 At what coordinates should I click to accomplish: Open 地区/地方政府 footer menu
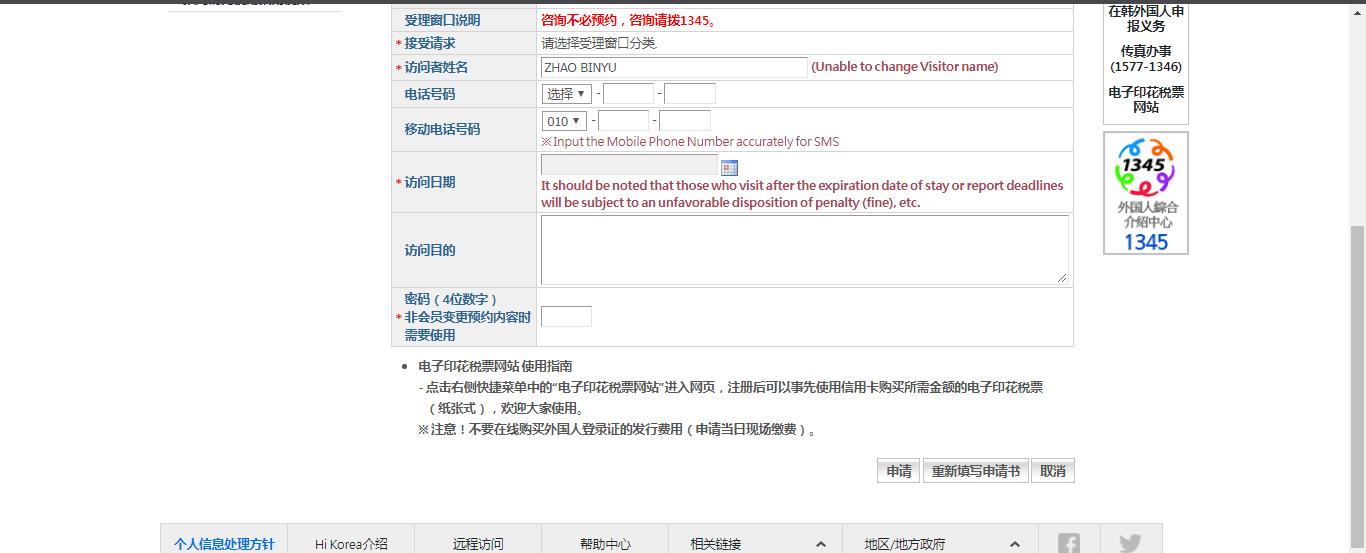pos(905,544)
